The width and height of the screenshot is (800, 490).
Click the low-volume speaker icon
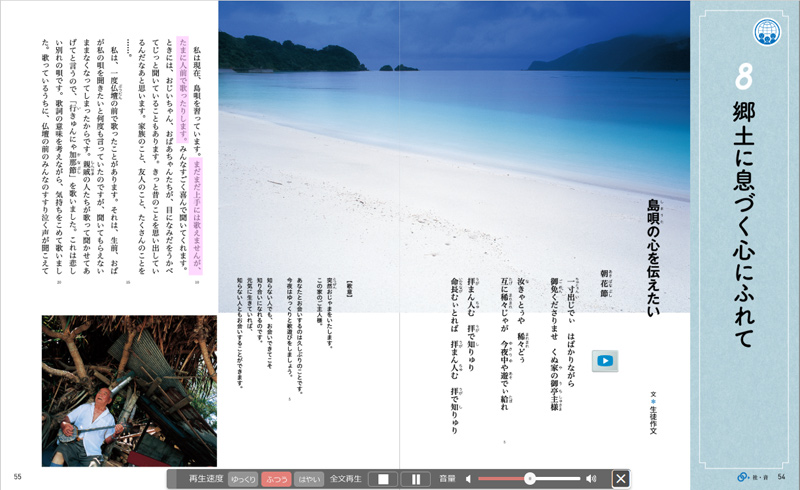[x=468, y=479]
